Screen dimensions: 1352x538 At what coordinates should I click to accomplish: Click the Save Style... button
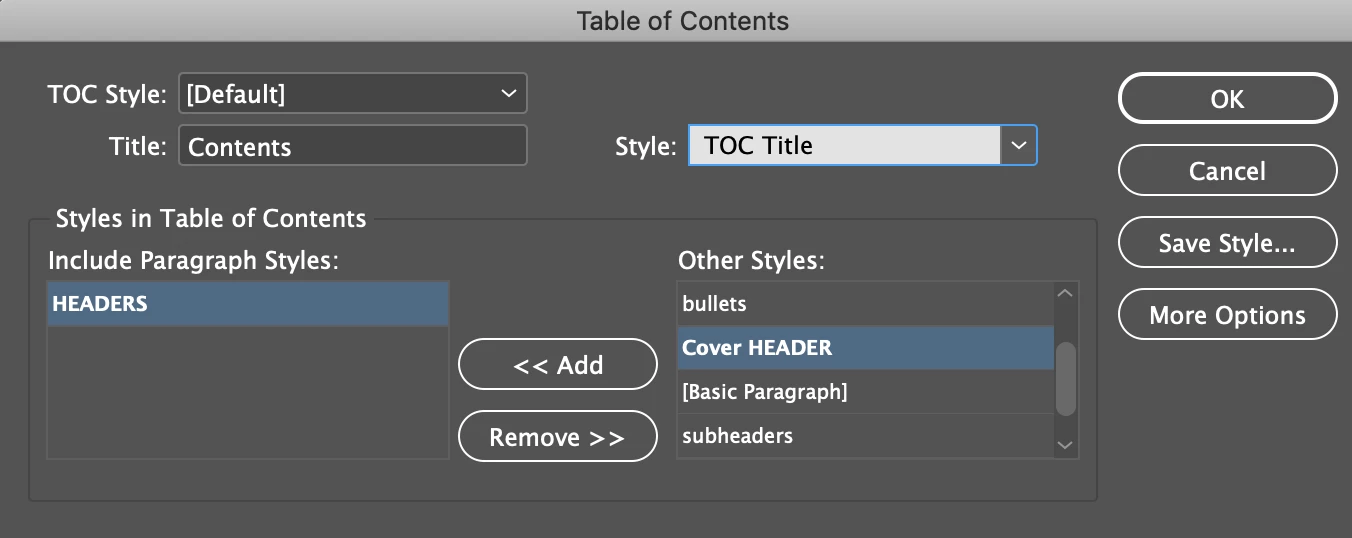1227,243
